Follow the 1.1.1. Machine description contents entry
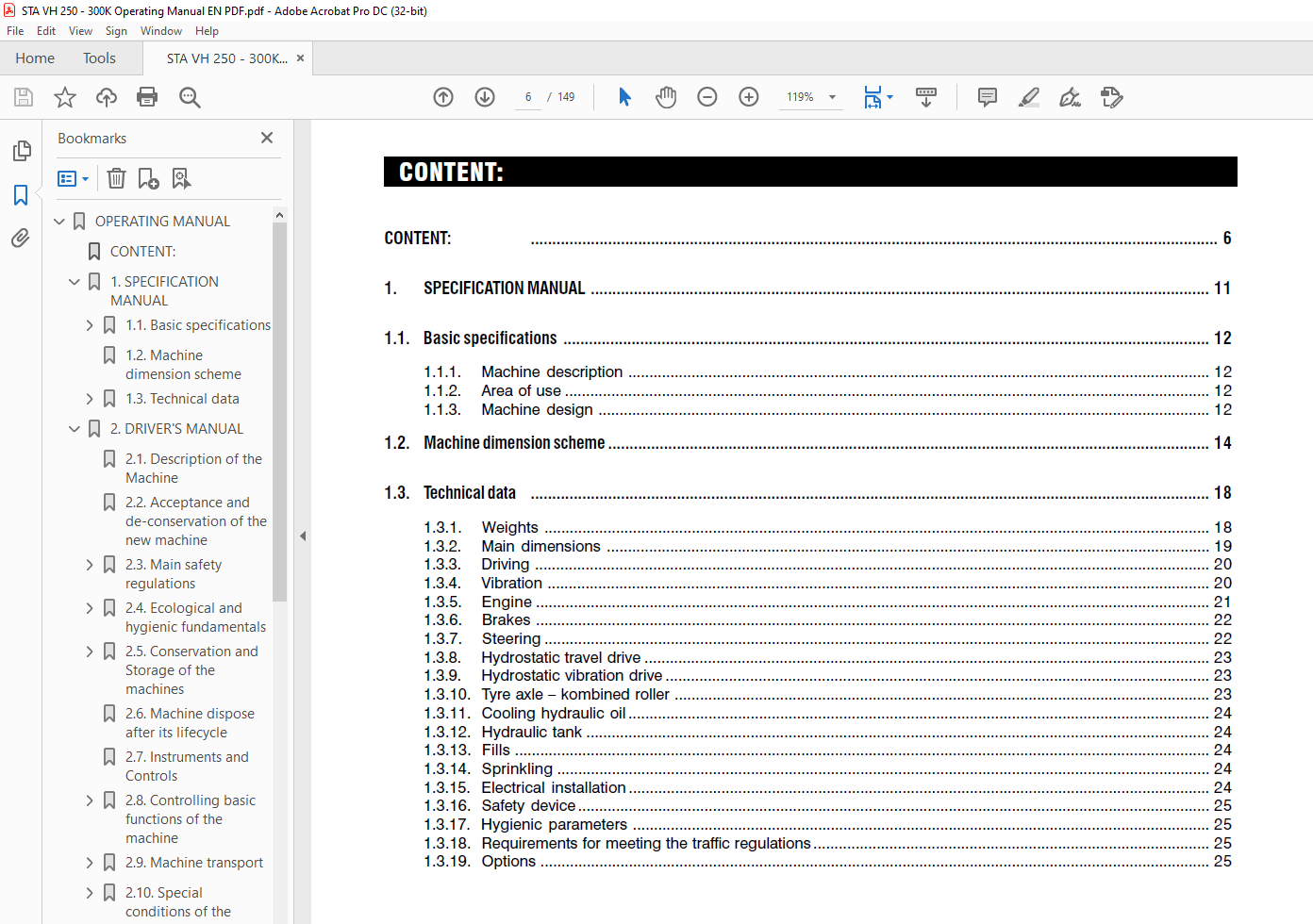 pos(827,371)
